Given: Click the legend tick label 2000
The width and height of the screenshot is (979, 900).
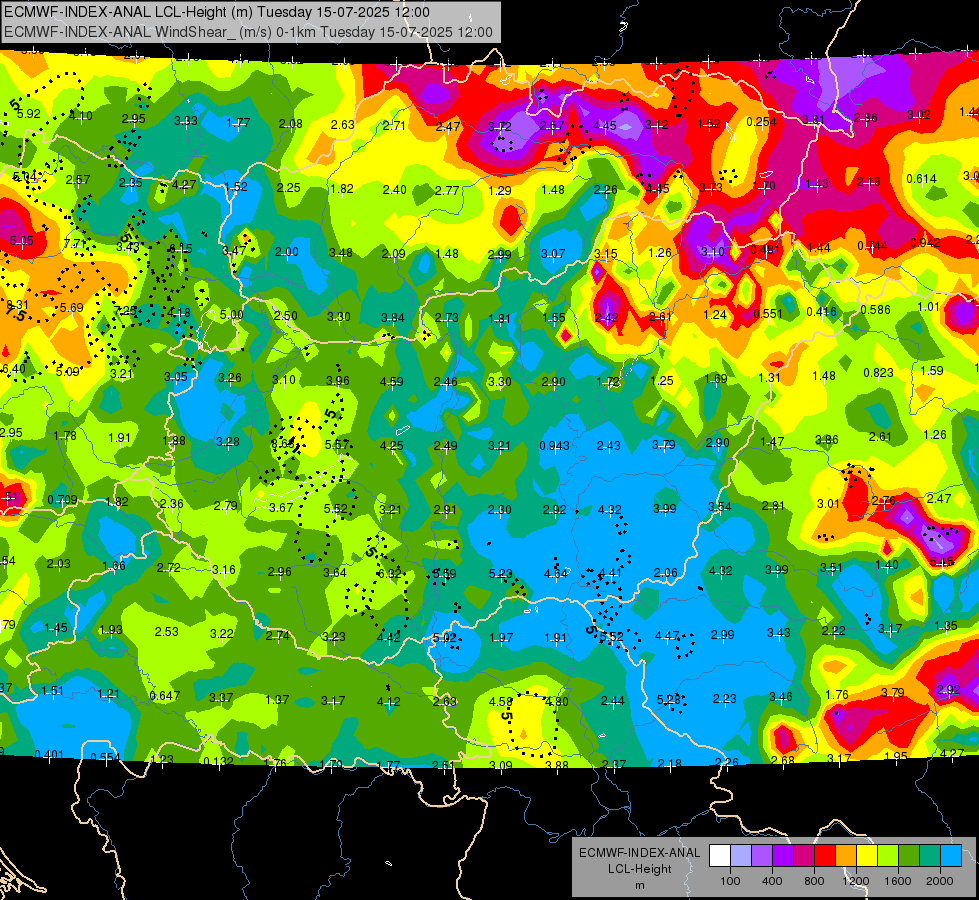Looking at the screenshot, I should pyautogui.click(x=939, y=881).
